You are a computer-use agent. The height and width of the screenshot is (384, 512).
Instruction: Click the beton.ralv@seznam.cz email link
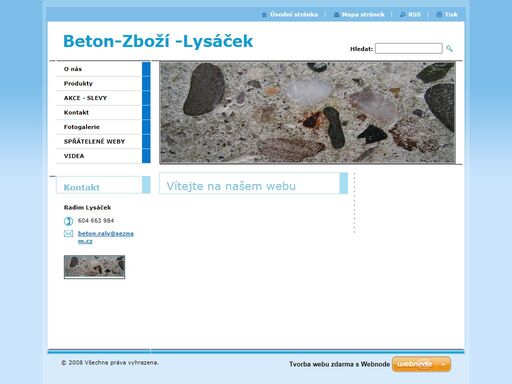pos(105,237)
